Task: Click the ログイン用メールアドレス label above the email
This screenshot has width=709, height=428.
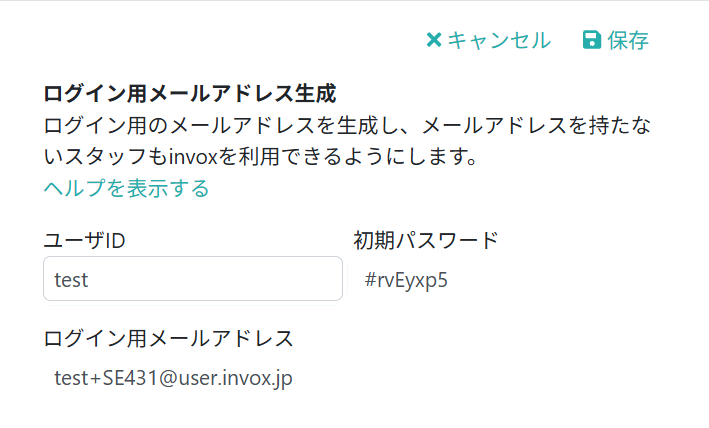Action: click(x=169, y=338)
